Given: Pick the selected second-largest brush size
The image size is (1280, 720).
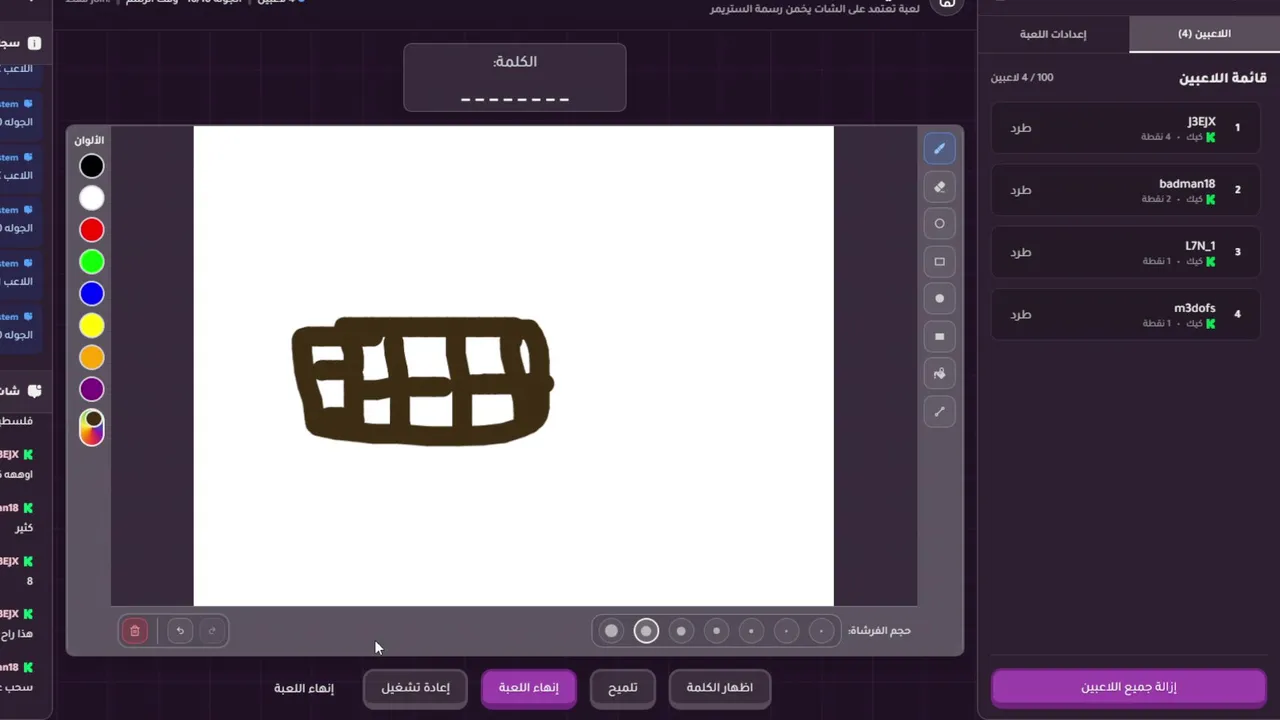Looking at the screenshot, I should pyautogui.click(x=646, y=631).
